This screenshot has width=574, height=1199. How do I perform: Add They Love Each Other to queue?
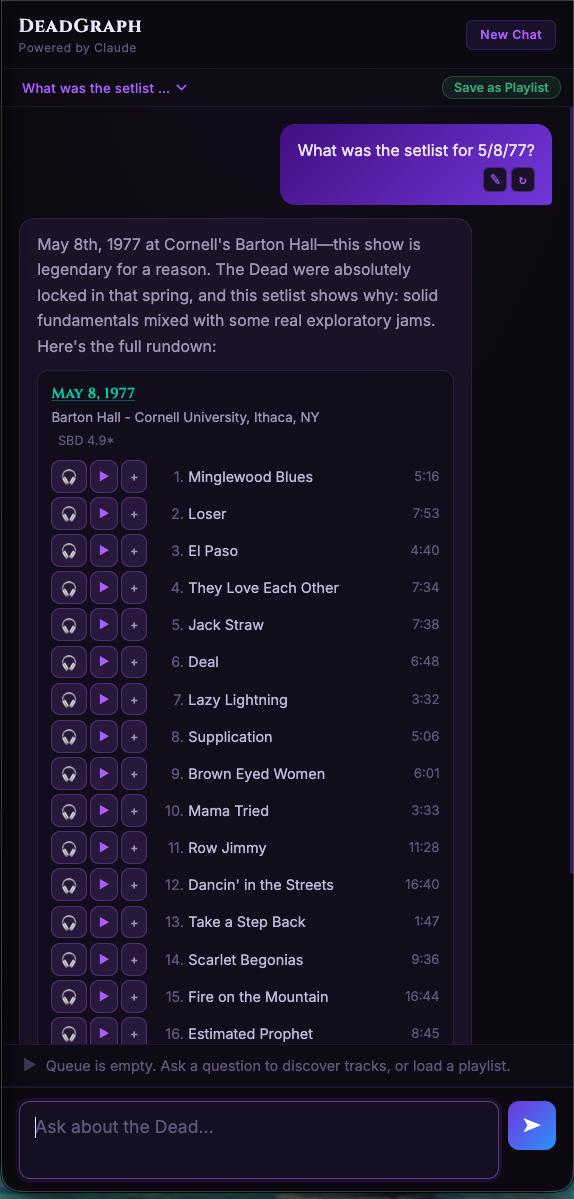[x=134, y=588]
